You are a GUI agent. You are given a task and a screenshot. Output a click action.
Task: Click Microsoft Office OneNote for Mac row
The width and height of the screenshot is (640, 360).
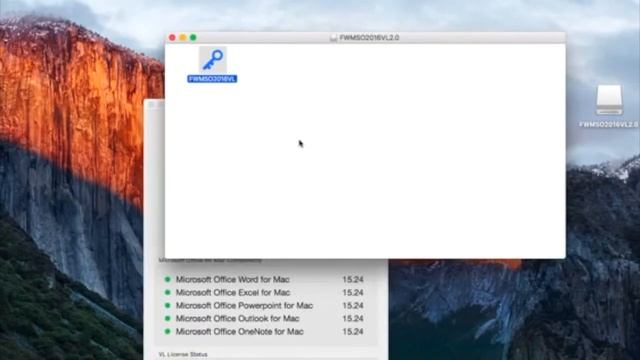point(264,331)
